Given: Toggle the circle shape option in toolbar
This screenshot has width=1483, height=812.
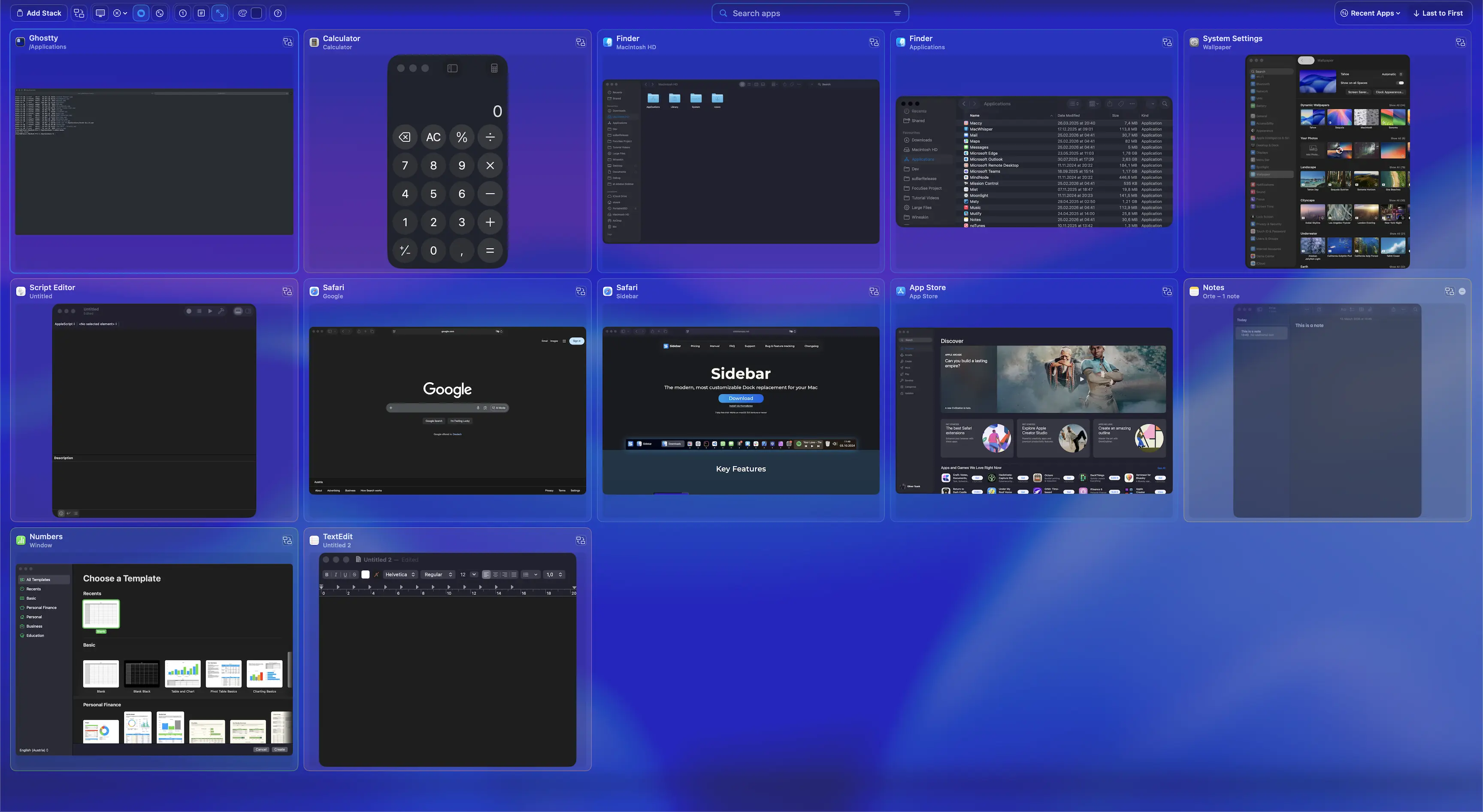Looking at the screenshot, I should click(141, 13).
